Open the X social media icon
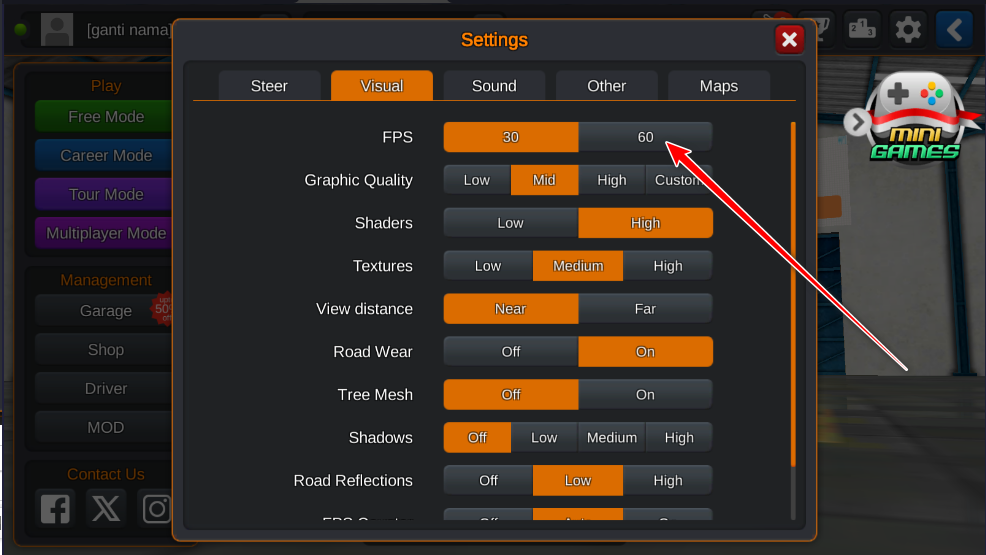This screenshot has height=555, width=986. 106,508
